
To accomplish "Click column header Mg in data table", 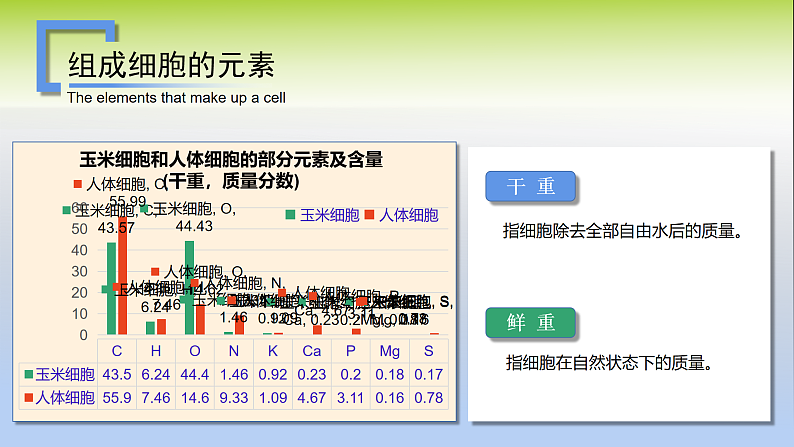I will click(390, 351).
